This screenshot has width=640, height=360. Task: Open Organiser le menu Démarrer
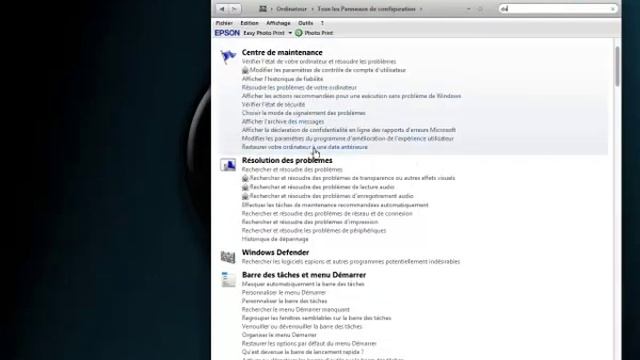click(x=279, y=335)
